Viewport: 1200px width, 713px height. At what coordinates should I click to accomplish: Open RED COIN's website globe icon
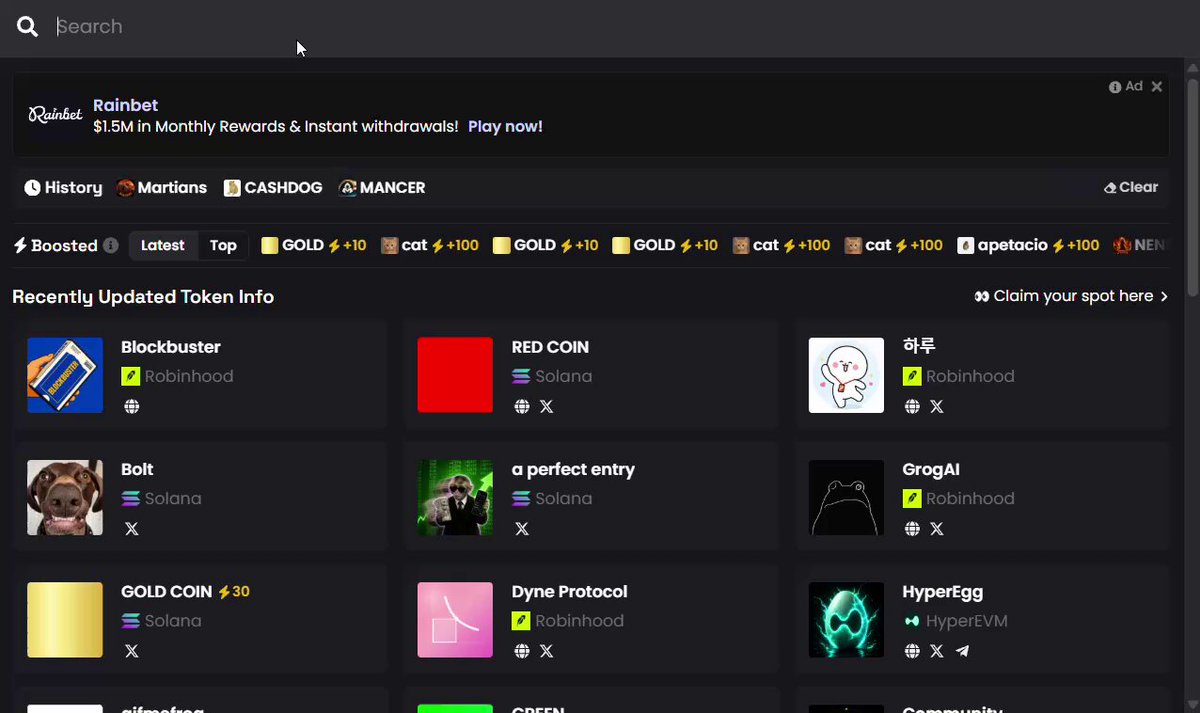(x=521, y=407)
